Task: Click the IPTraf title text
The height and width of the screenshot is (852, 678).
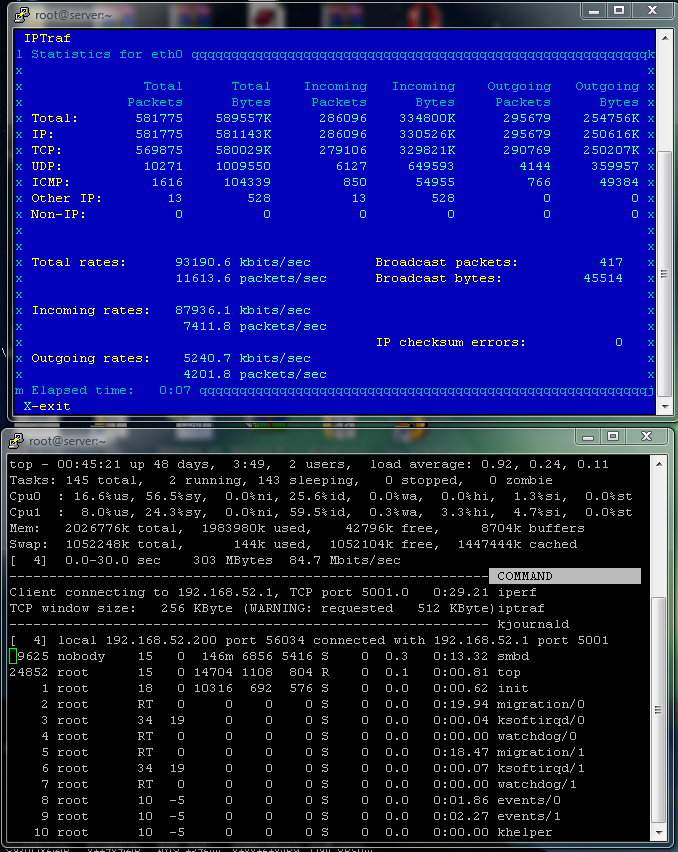Action: 47,38
